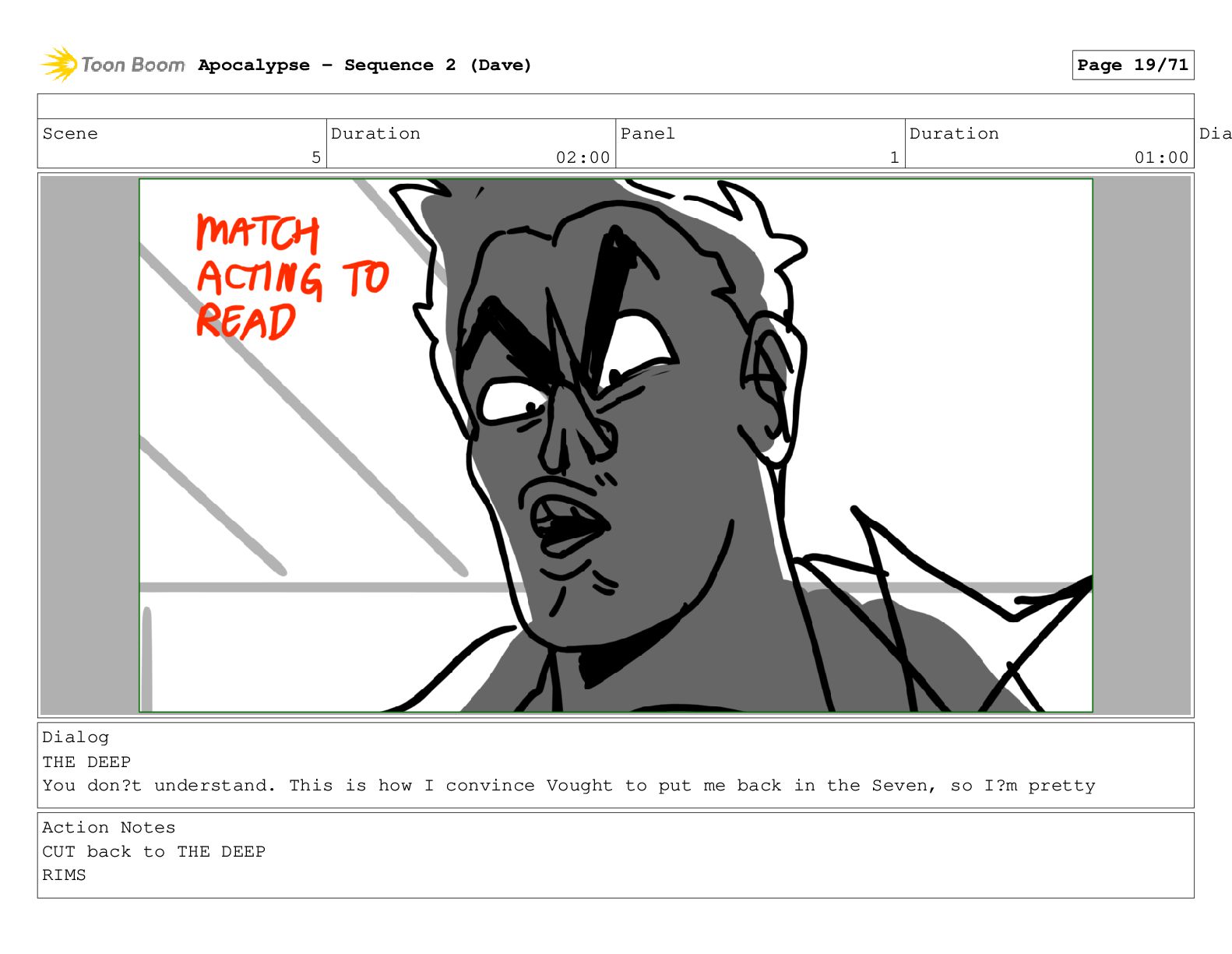Image resolution: width=1232 pixels, height=954 pixels.
Task: Select the action note 'CUT back to THE DEEP'
Action: pos(154,852)
